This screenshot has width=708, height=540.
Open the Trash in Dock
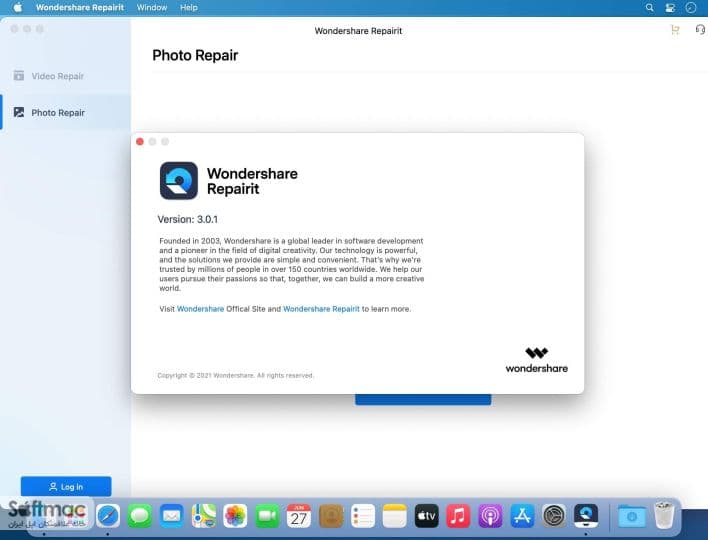point(664,516)
